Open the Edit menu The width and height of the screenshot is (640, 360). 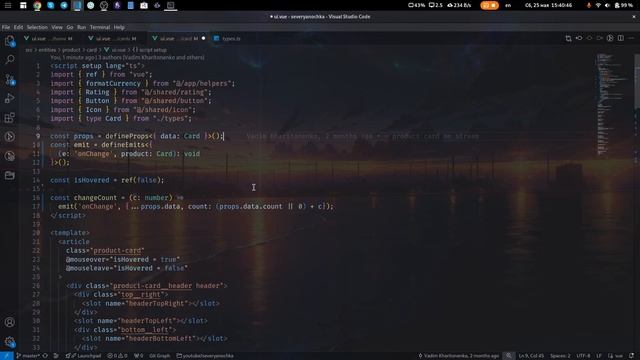[x=18, y=27]
